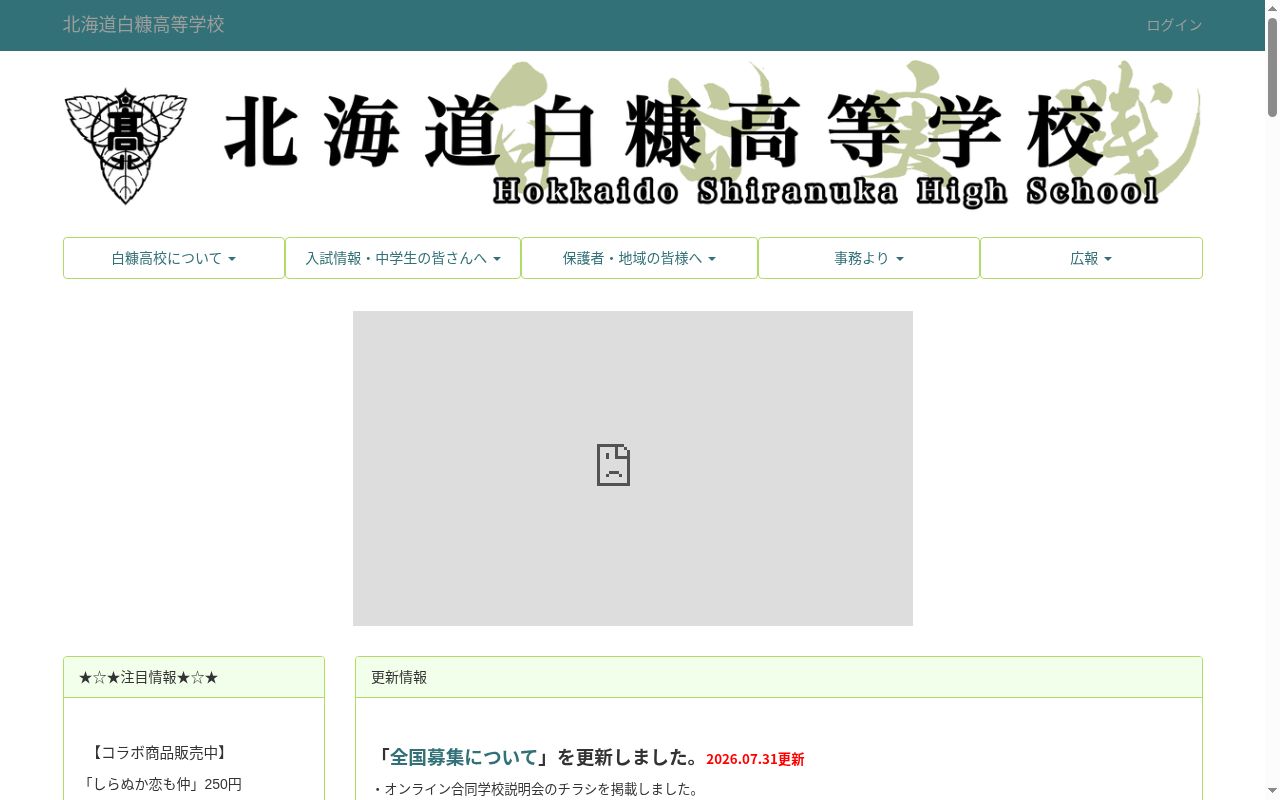Click the 「しらぬか恋も仲」250円 text

(161, 784)
